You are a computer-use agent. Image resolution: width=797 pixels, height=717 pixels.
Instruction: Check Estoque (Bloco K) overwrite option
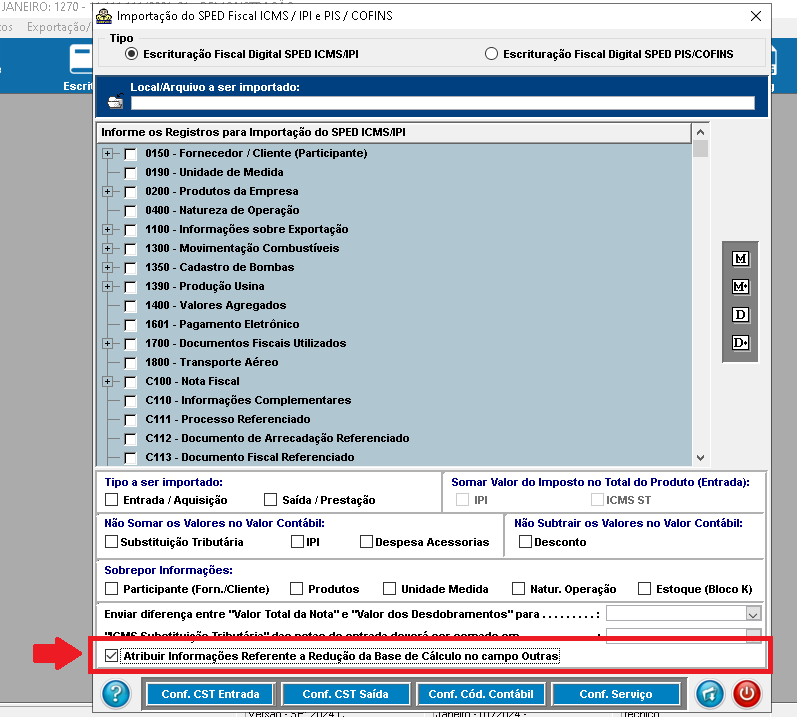(x=645, y=588)
